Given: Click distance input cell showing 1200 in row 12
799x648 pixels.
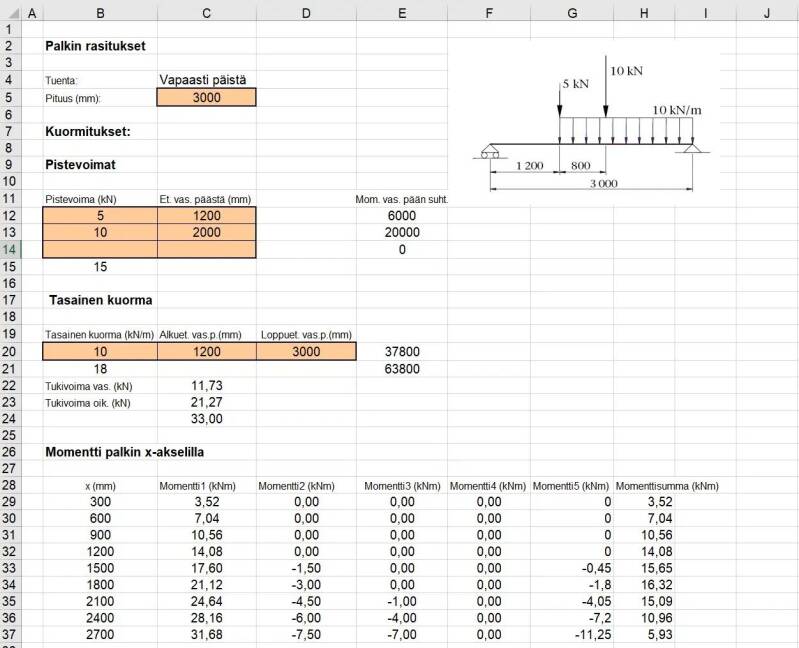Looking at the screenshot, I should click(x=206, y=215).
